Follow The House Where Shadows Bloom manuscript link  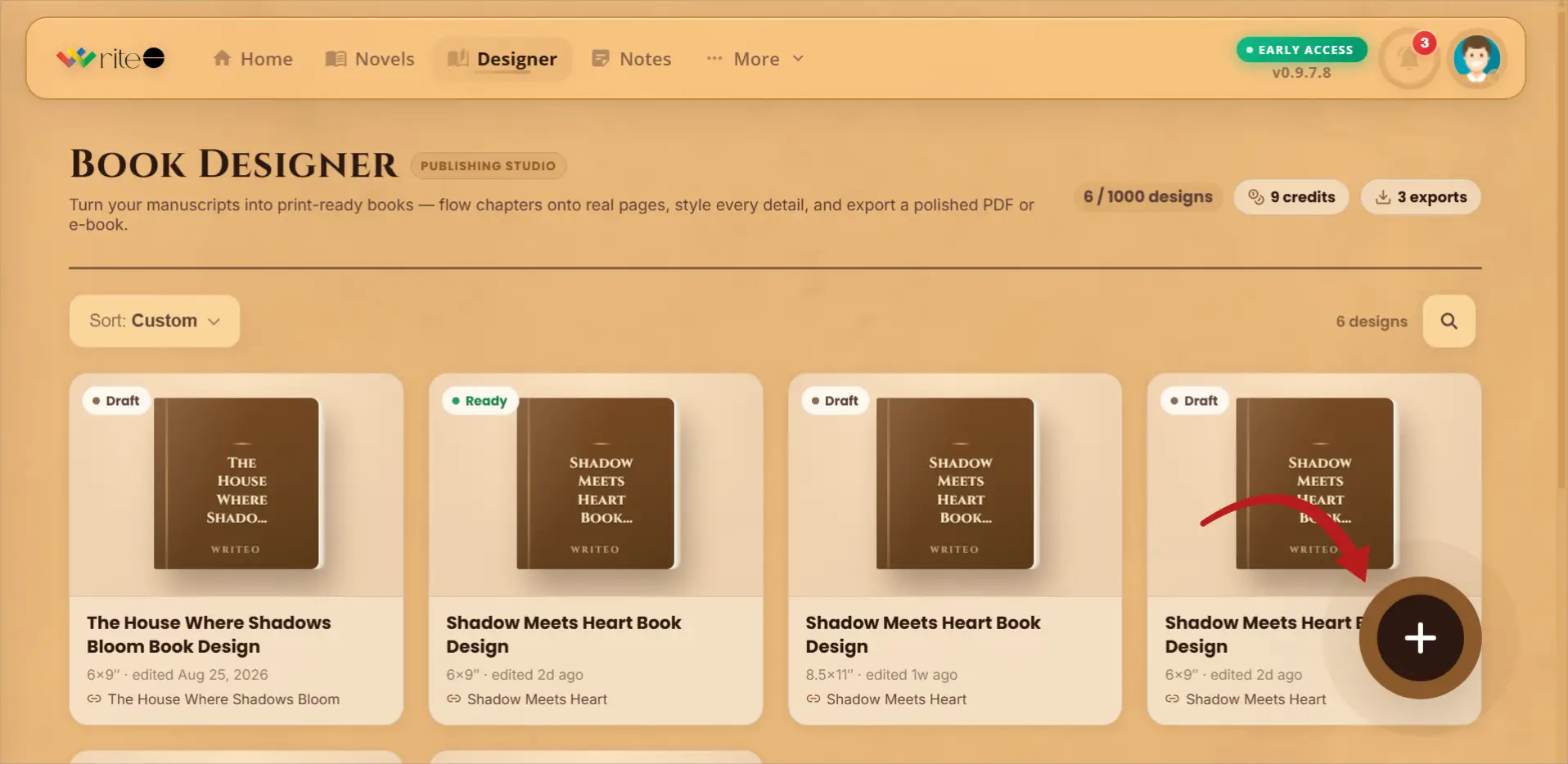(214, 699)
